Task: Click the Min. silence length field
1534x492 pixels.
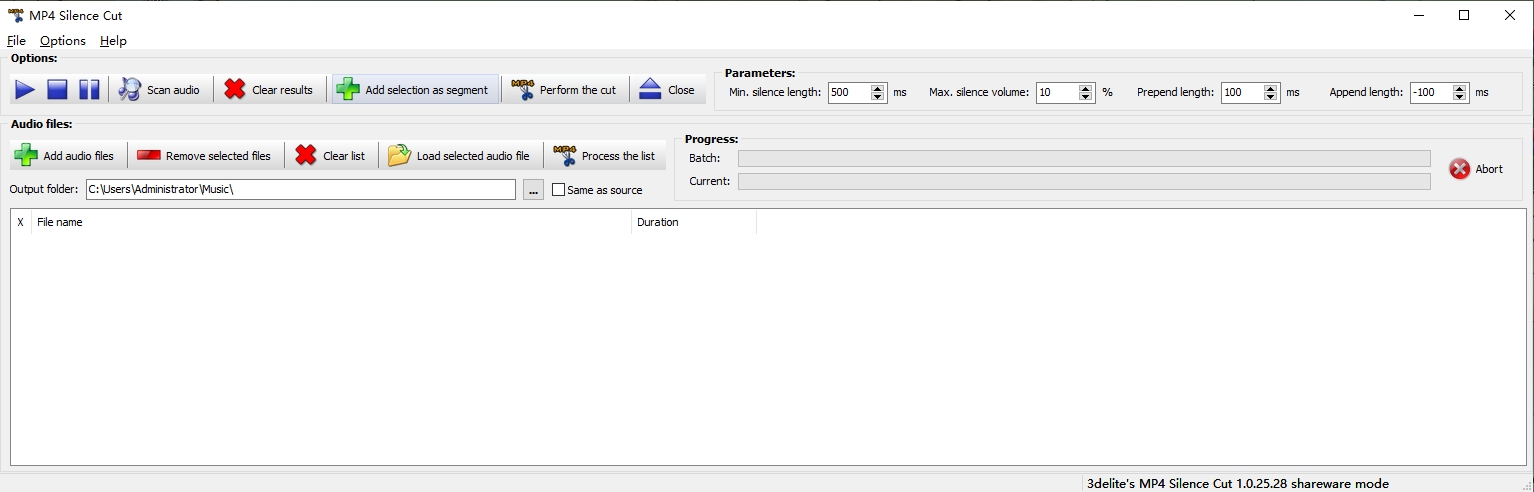Action: point(849,92)
